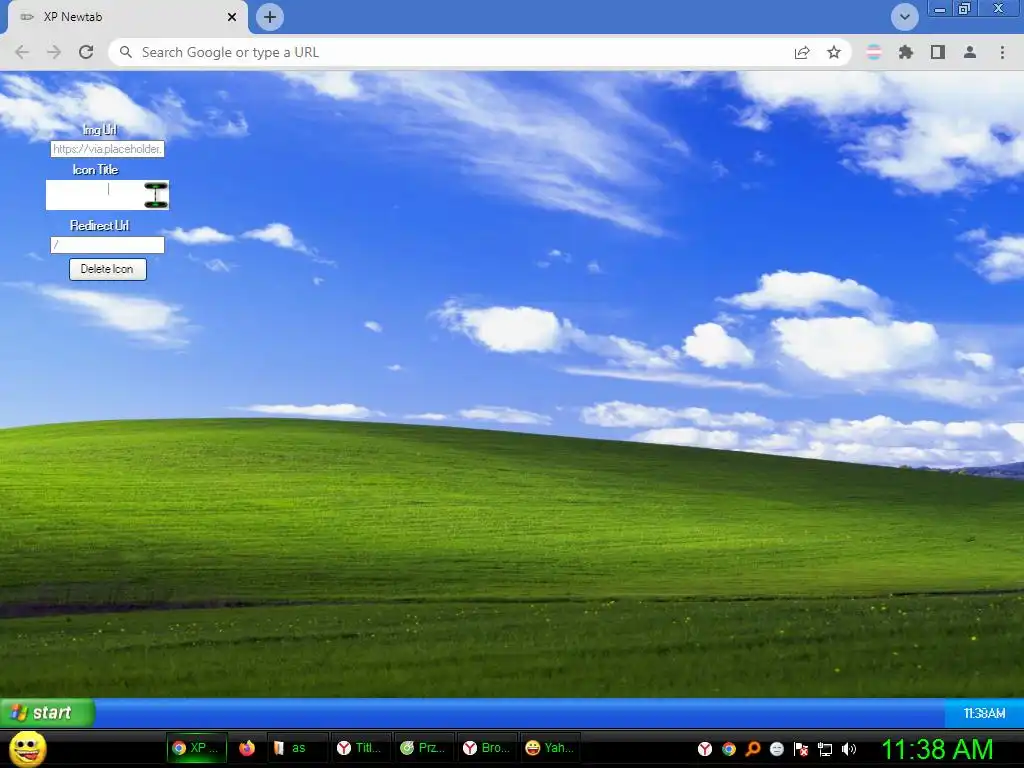The width and height of the screenshot is (1024, 768).
Task: Open the network connection tray icon
Action: (825, 750)
